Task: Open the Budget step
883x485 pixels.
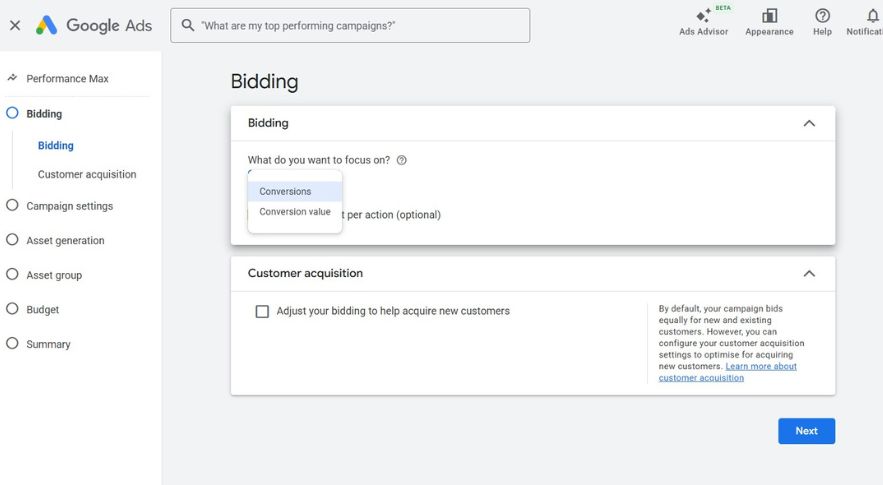Action: click(43, 309)
